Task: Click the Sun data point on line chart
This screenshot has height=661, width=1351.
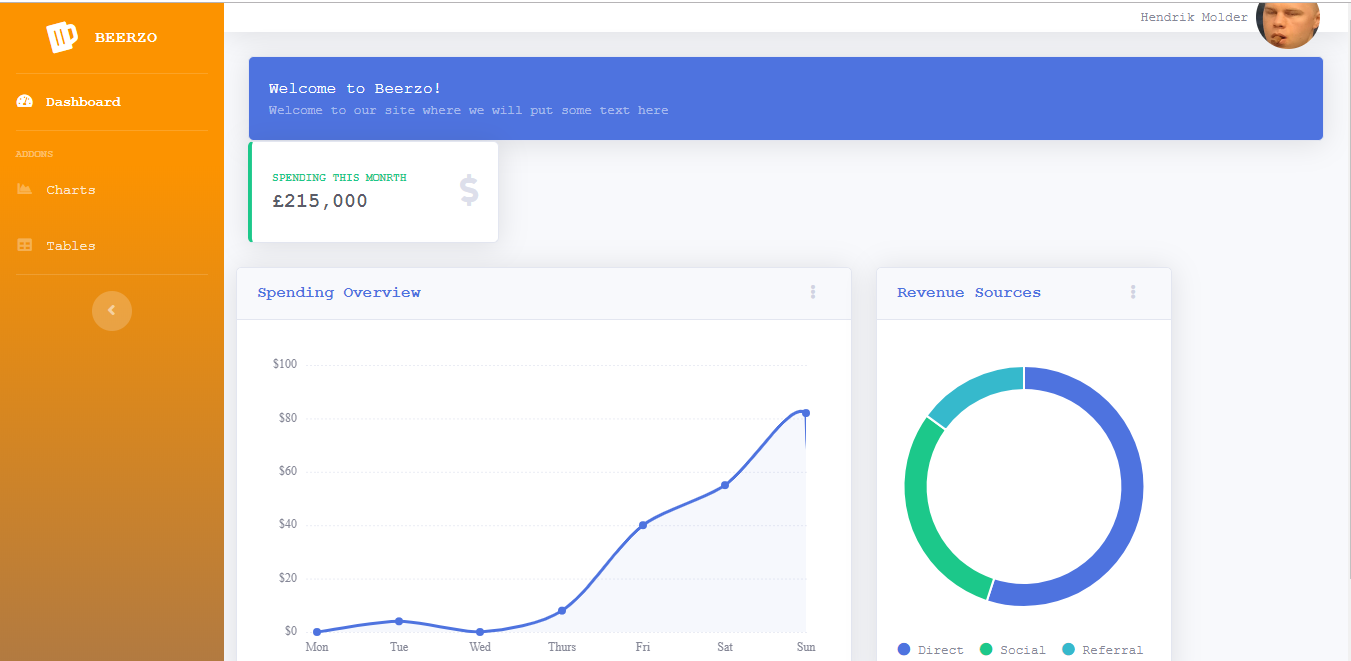Action: [x=806, y=413]
